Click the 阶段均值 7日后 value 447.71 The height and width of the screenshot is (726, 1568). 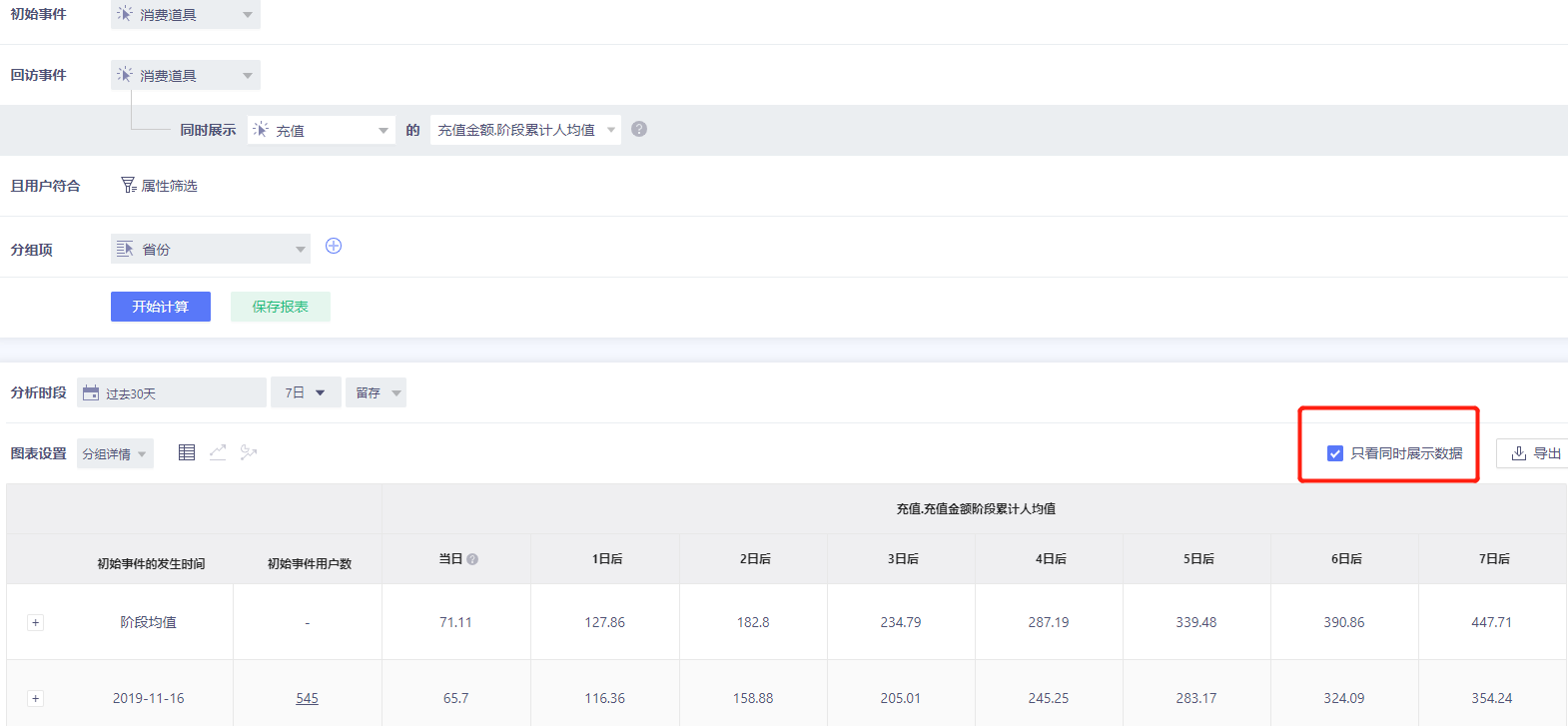(1491, 622)
